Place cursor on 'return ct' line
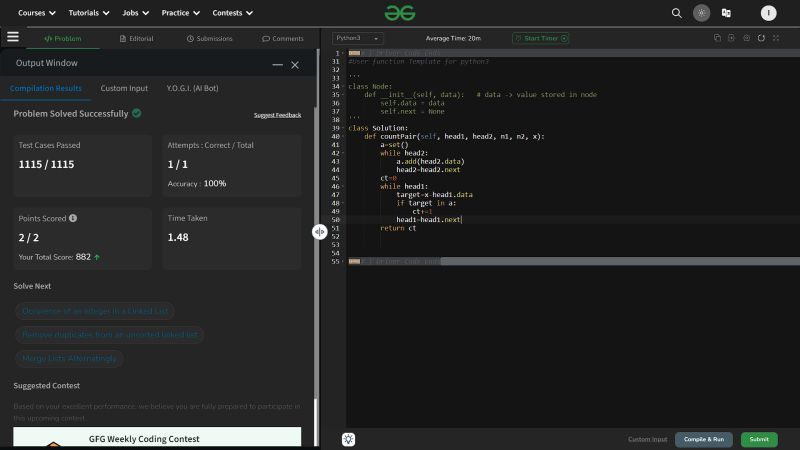Viewport: 800px width, 450px height. [x=398, y=228]
